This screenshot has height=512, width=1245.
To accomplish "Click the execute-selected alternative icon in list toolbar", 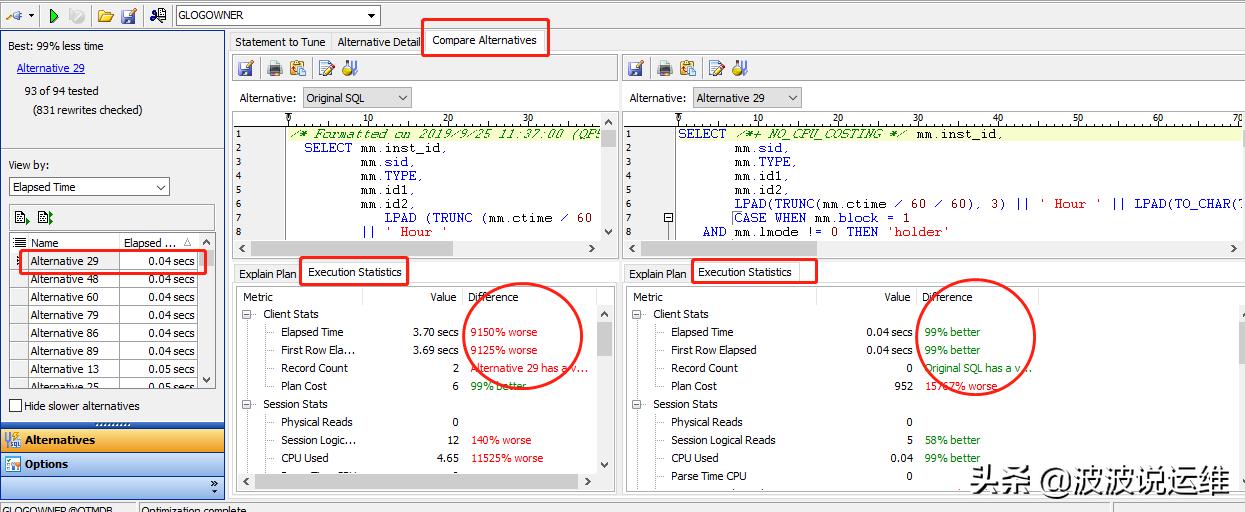I will click(x=21, y=217).
